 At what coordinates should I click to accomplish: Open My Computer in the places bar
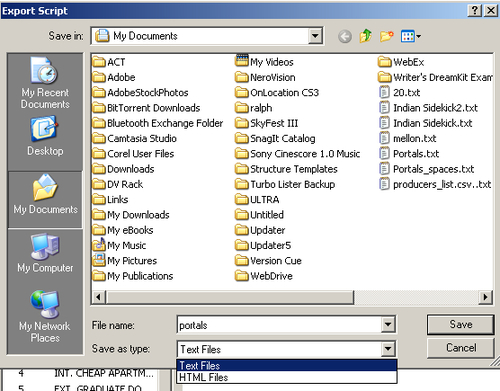[x=45, y=253]
